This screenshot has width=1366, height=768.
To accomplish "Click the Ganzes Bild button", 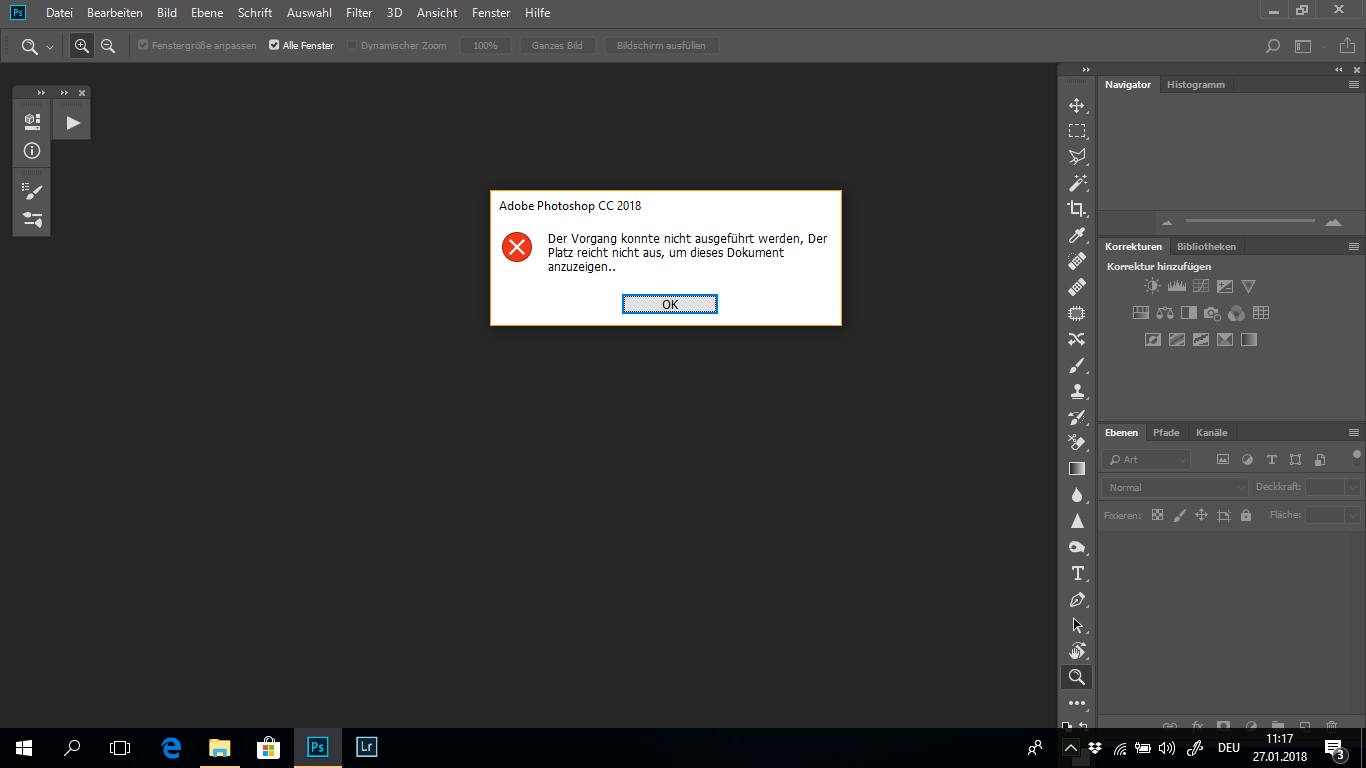I will tap(557, 46).
